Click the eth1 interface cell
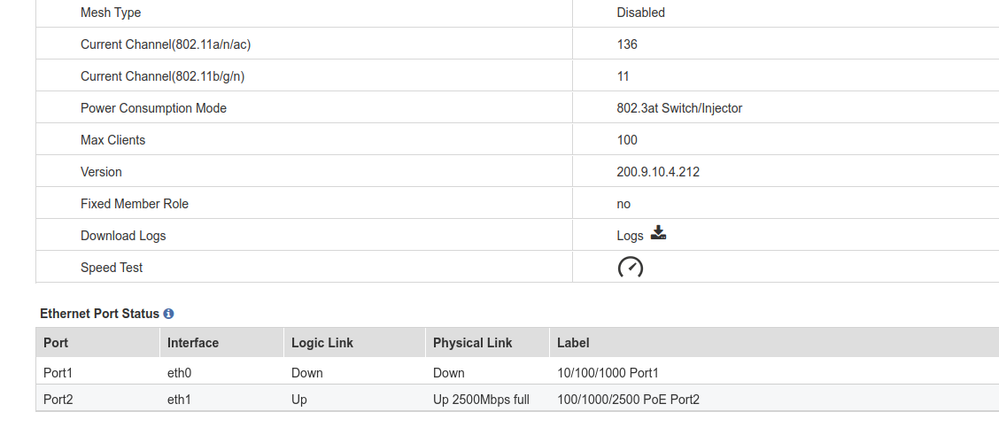Image resolution: width=999 pixels, height=421 pixels. pyautogui.click(x=180, y=400)
